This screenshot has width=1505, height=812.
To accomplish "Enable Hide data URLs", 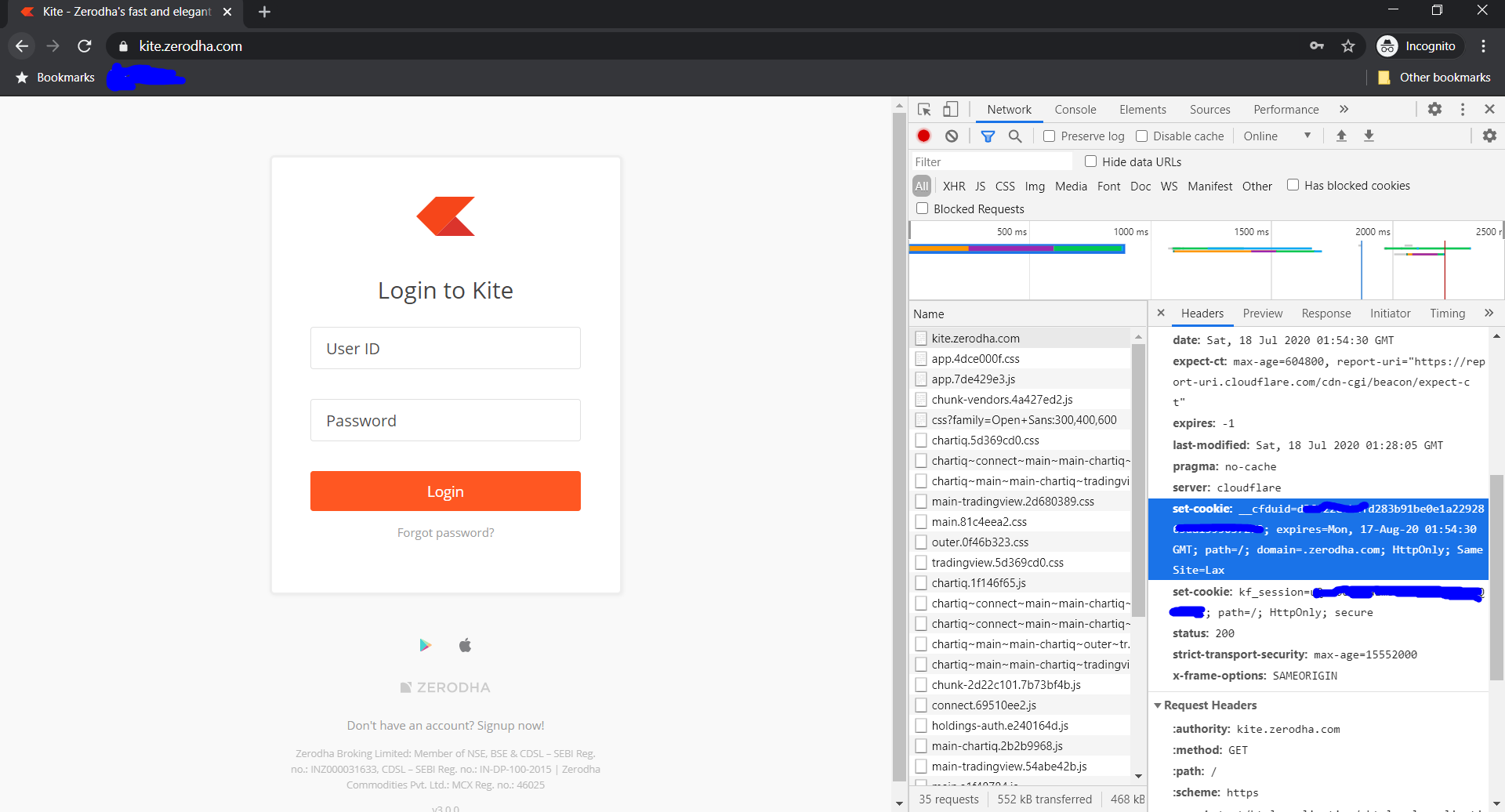I will (x=1091, y=161).
